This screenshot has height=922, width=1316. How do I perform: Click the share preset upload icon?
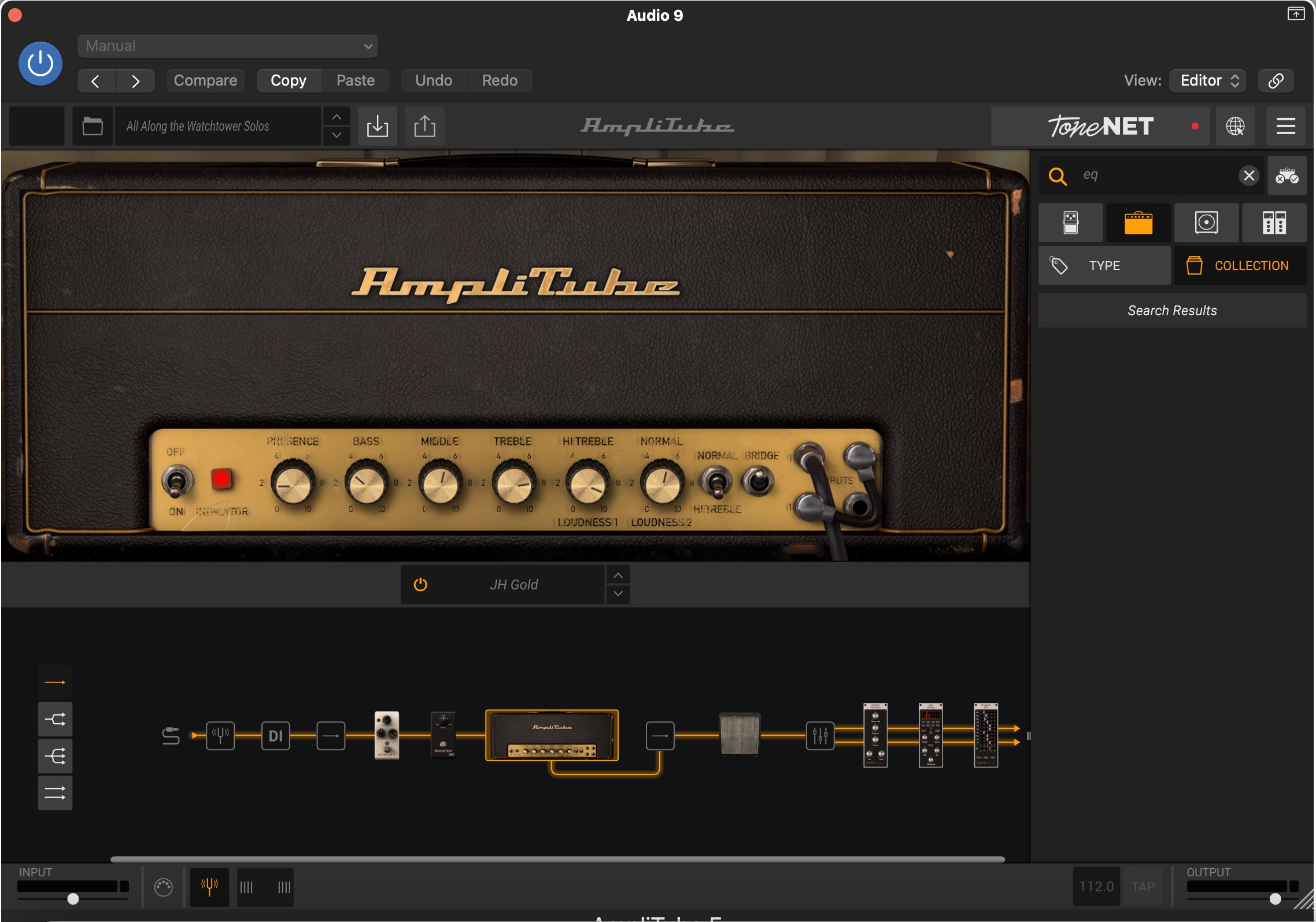coord(424,126)
